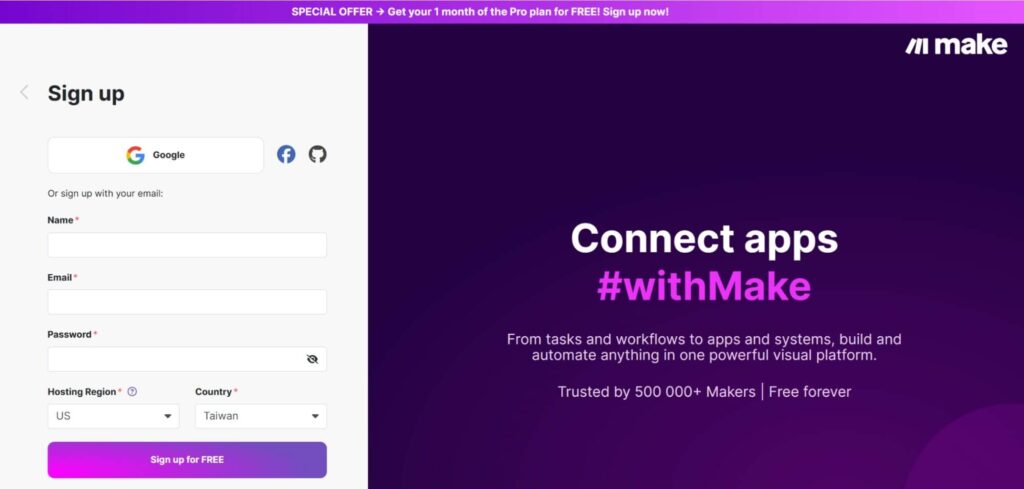Open the Hosting Region help question mark

(x=132, y=392)
